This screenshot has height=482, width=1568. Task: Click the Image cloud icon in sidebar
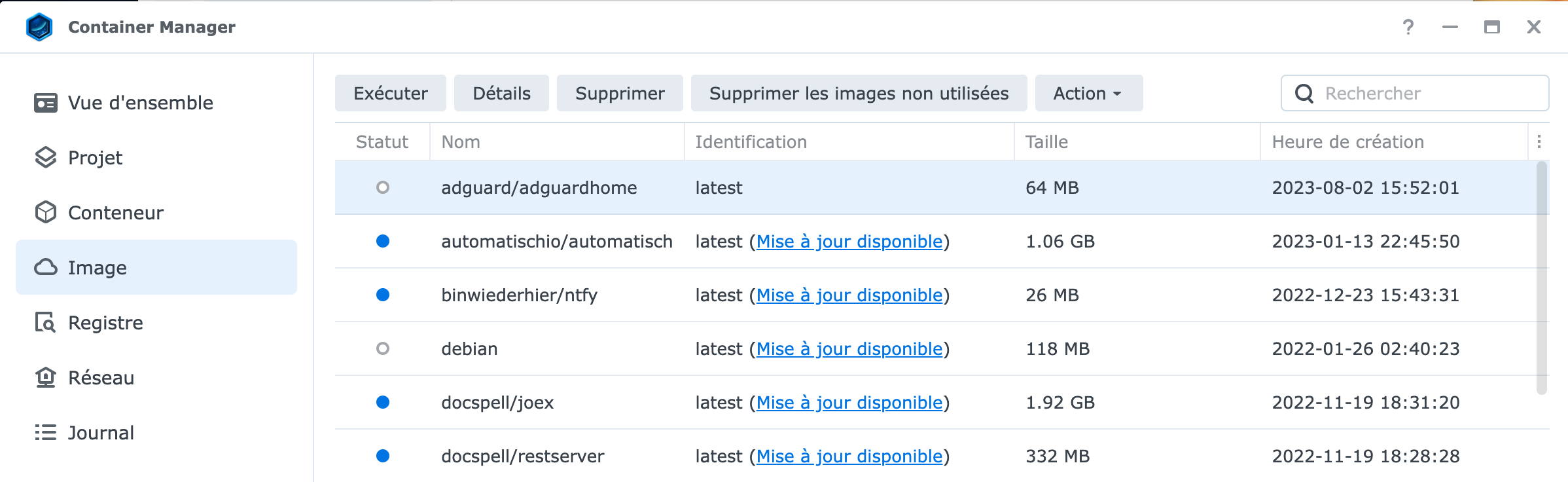[x=45, y=267]
